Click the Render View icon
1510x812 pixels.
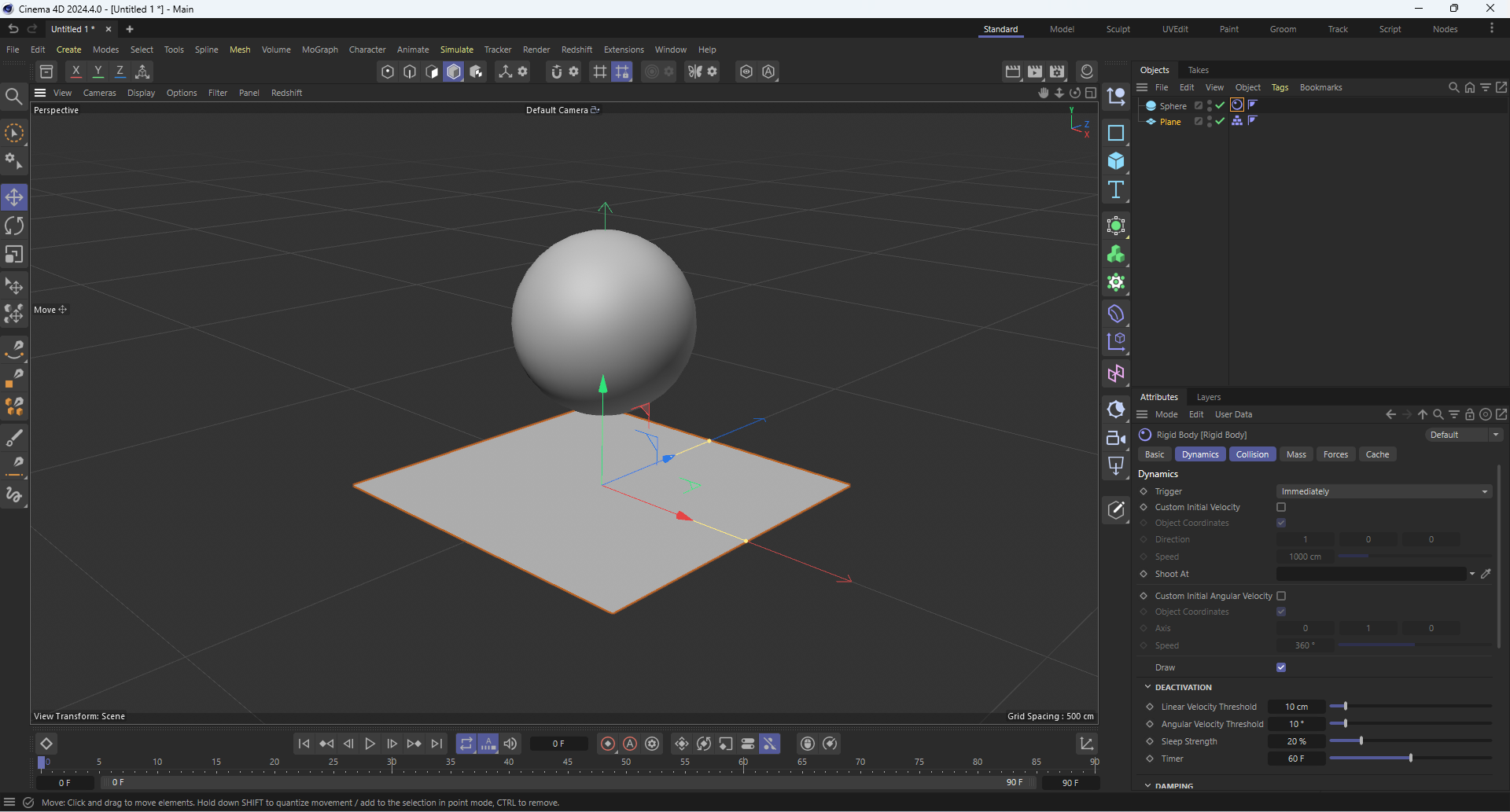tap(1013, 72)
